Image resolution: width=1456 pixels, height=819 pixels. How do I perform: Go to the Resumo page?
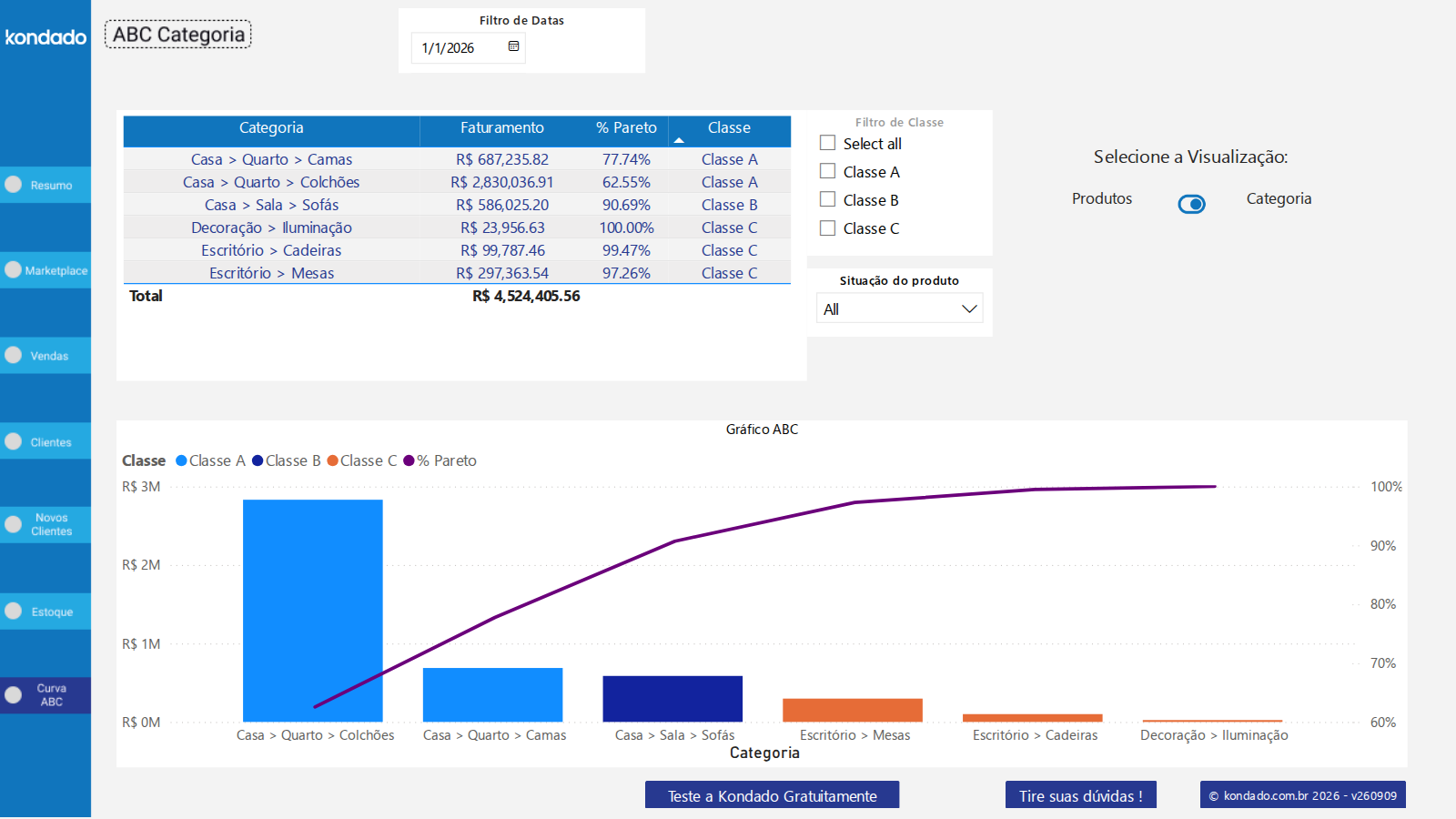45,185
